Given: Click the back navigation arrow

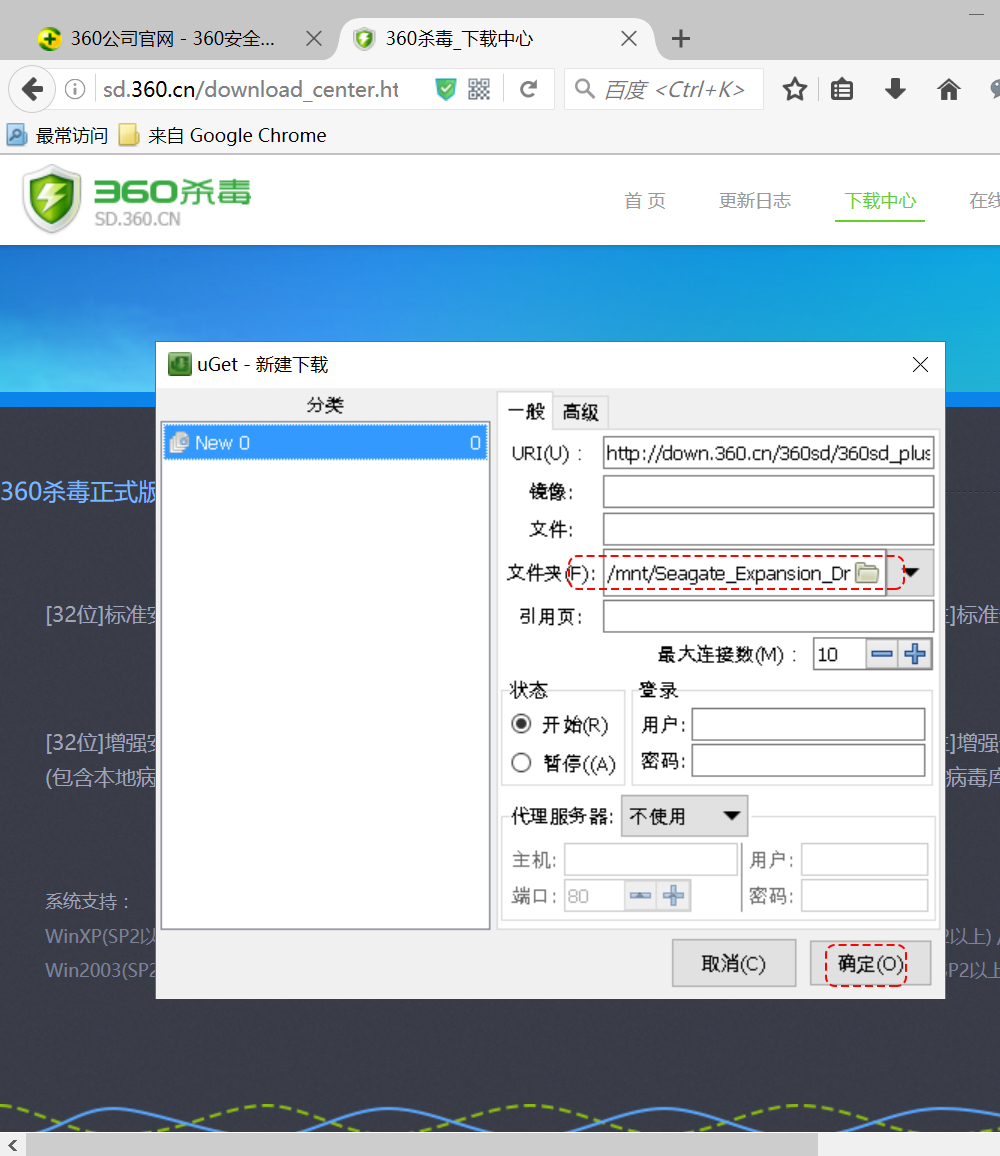Looking at the screenshot, I should tap(31, 89).
